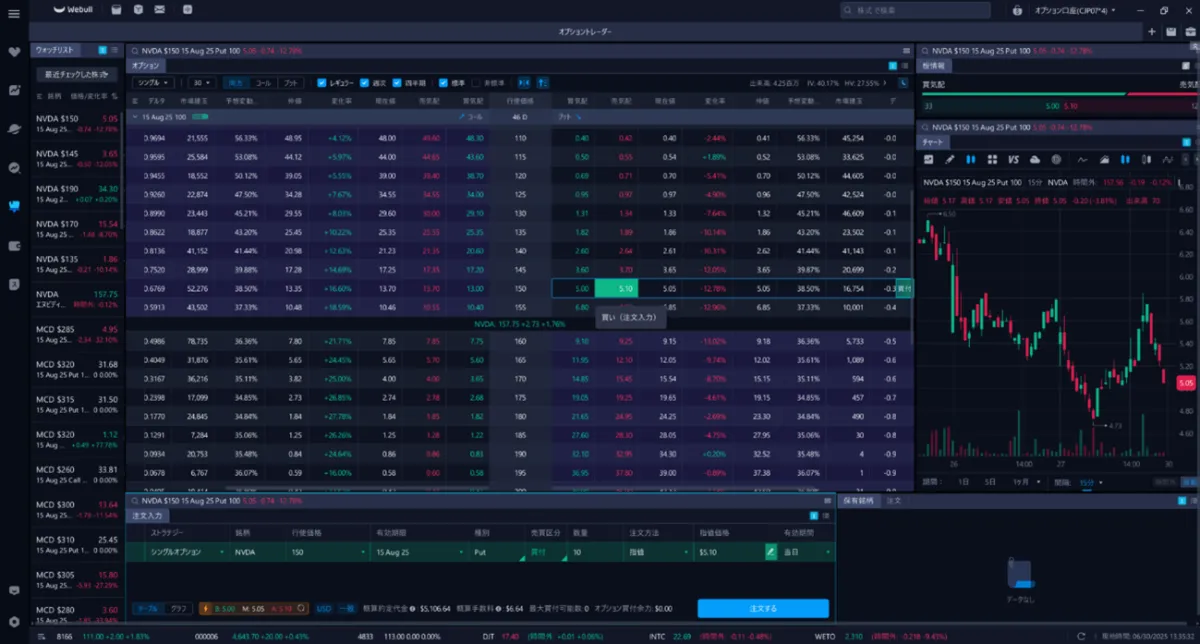Open the hamburger menu at top left

[x=14, y=11]
